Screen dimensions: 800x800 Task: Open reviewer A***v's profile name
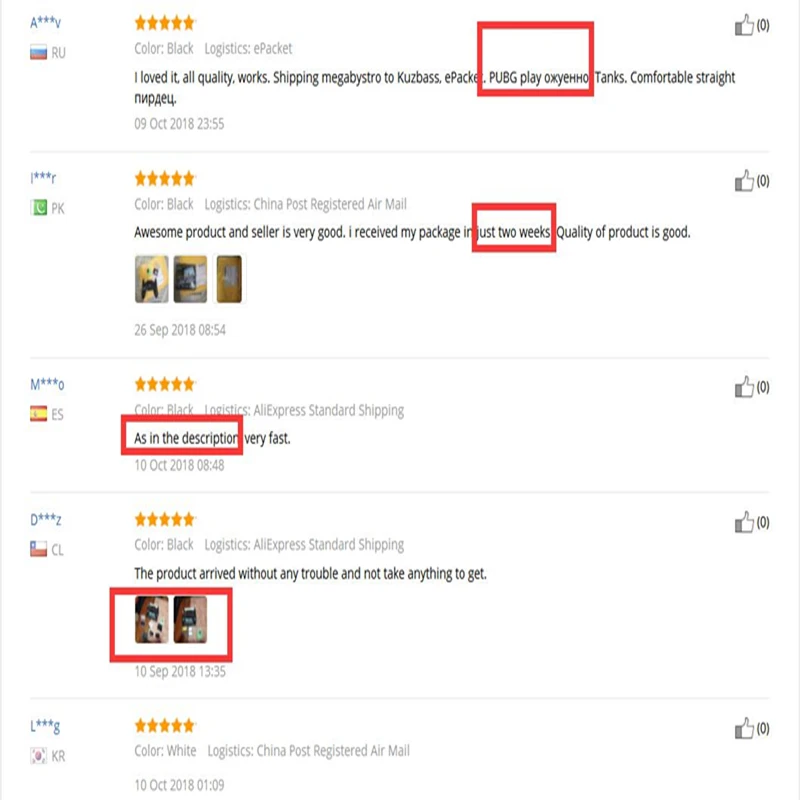pyautogui.click(x=45, y=22)
